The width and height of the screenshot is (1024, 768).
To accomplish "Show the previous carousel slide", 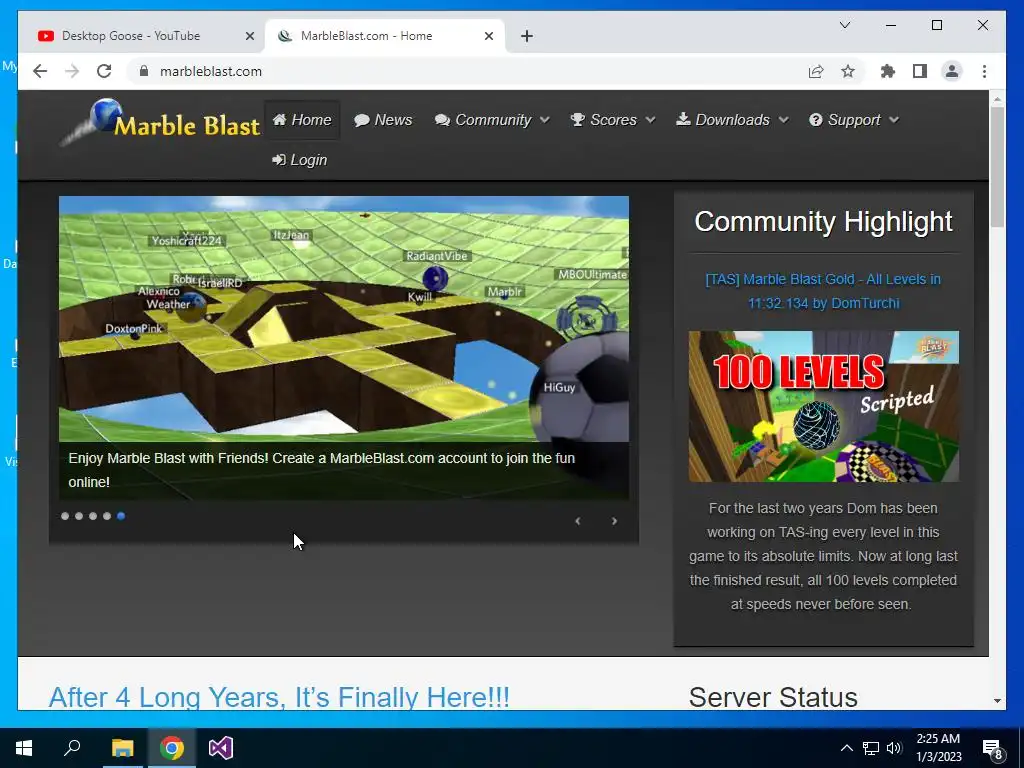I will click(577, 520).
